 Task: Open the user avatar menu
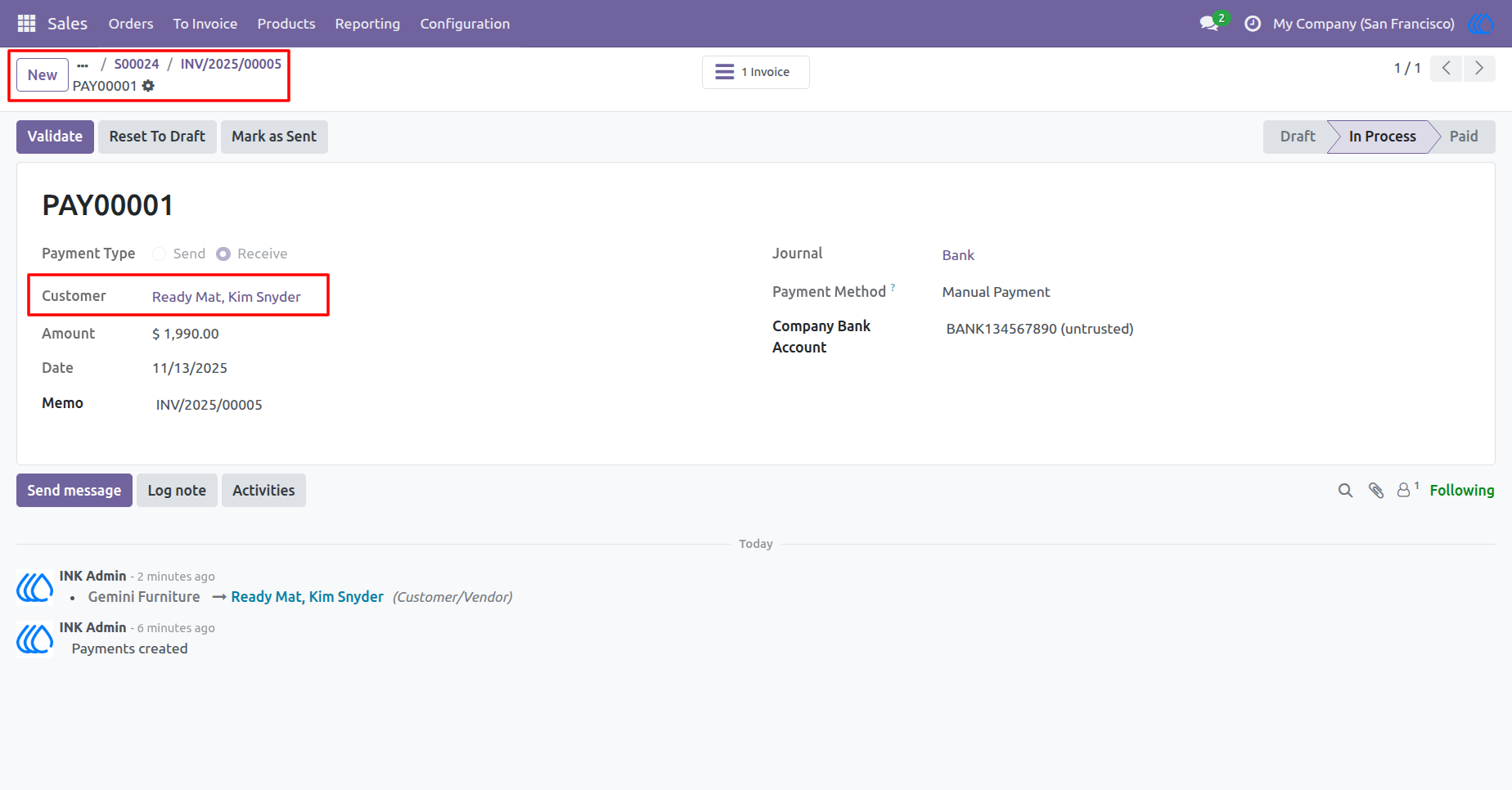click(x=1481, y=24)
